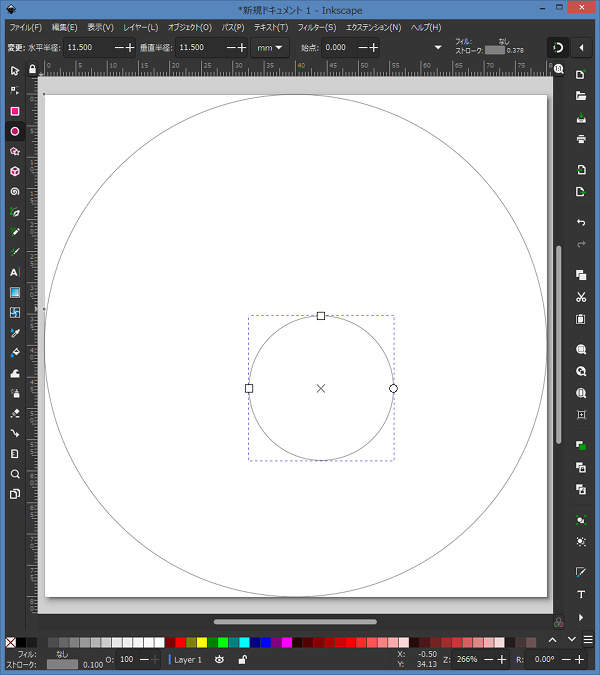Decrease vertical radius with minus button
Viewport: 600px width, 675px height.
231,48
